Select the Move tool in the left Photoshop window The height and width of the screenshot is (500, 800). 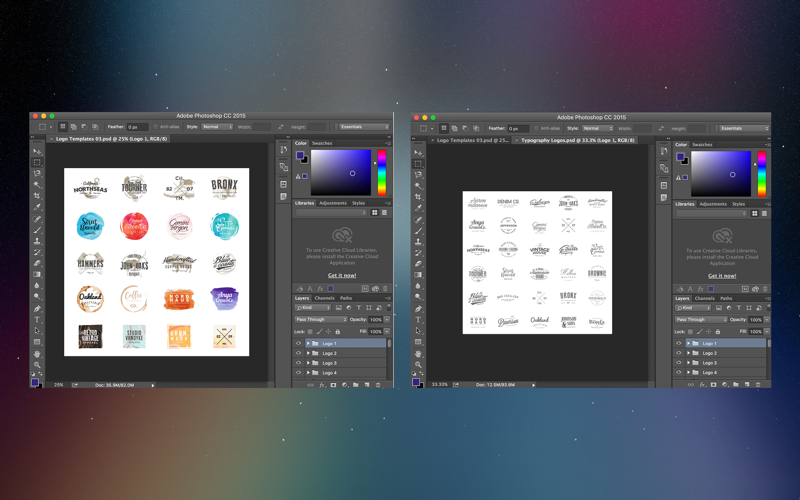[x=37, y=152]
